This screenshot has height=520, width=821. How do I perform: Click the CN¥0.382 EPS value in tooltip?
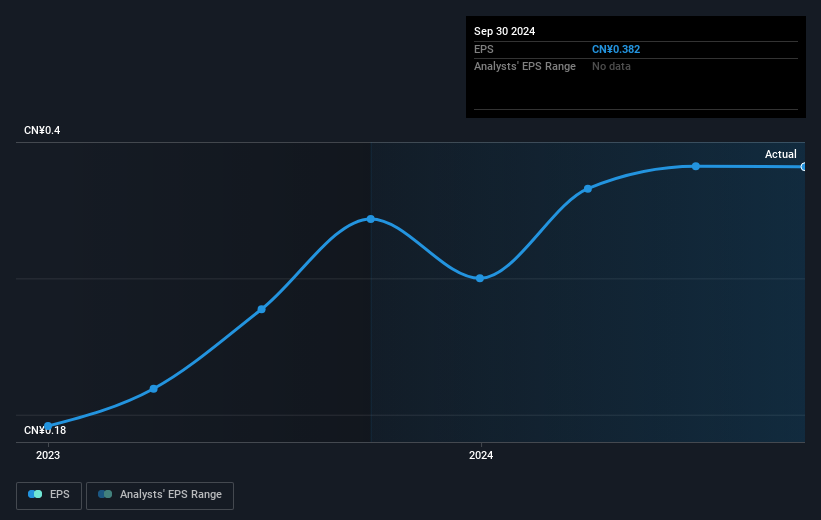(x=616, y=49)
